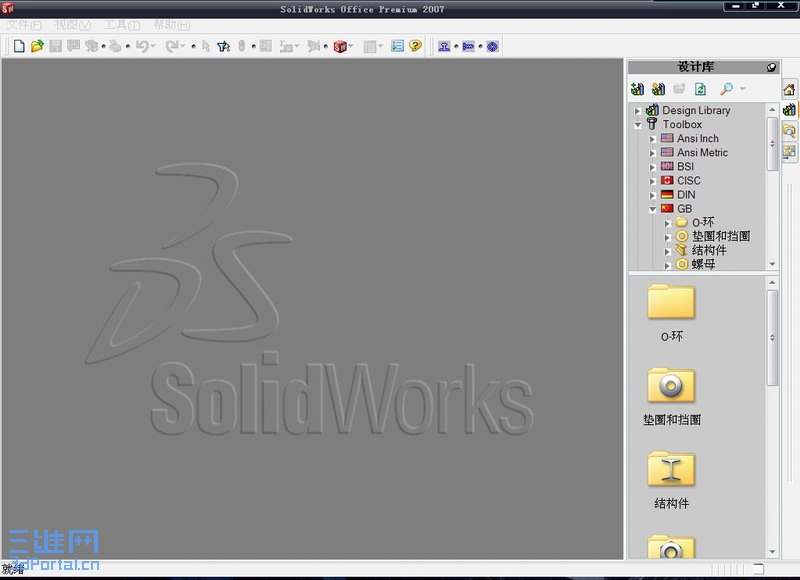Image resolution: width=800 pixels, height=580 pixels.
Task: Select 螺母 in the tree
Action: pyautogui.click(x=703, y=264)
